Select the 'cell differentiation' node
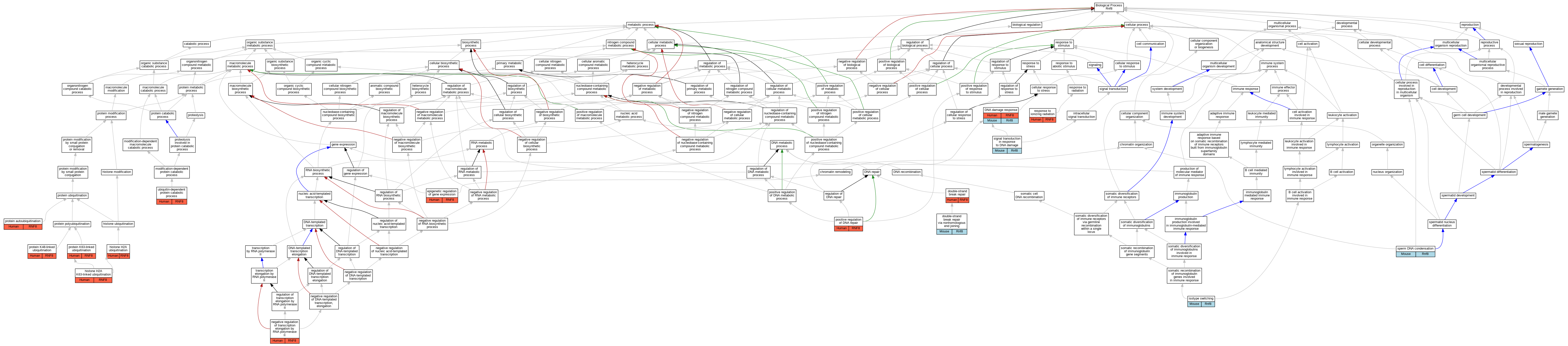 [x=1432, y=65]
